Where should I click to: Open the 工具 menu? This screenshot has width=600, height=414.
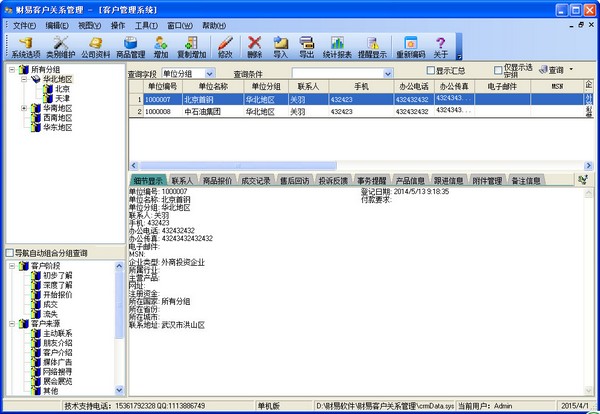coord(146,26)
